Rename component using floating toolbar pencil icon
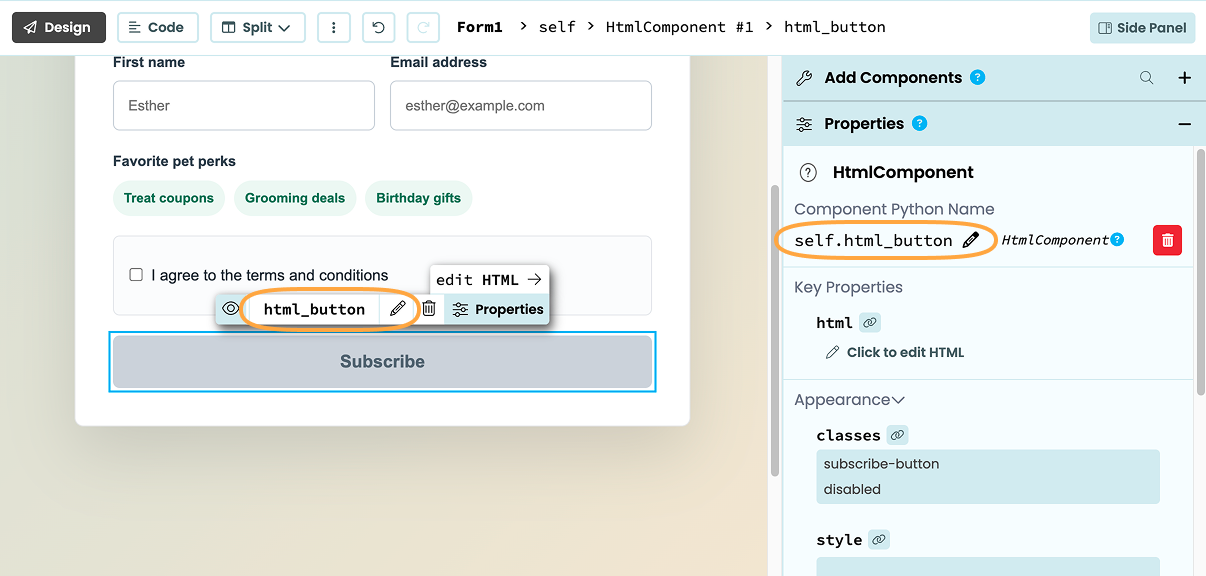The image size is (1206, 576). pos(398,309)
